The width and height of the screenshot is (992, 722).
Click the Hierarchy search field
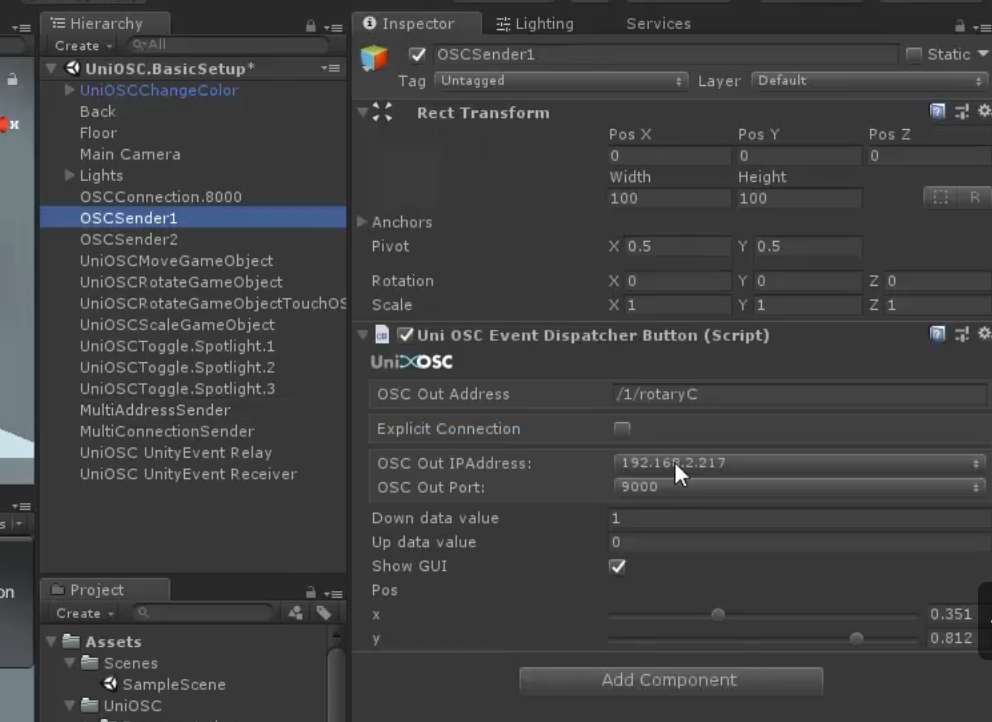(x=229, y=45)
